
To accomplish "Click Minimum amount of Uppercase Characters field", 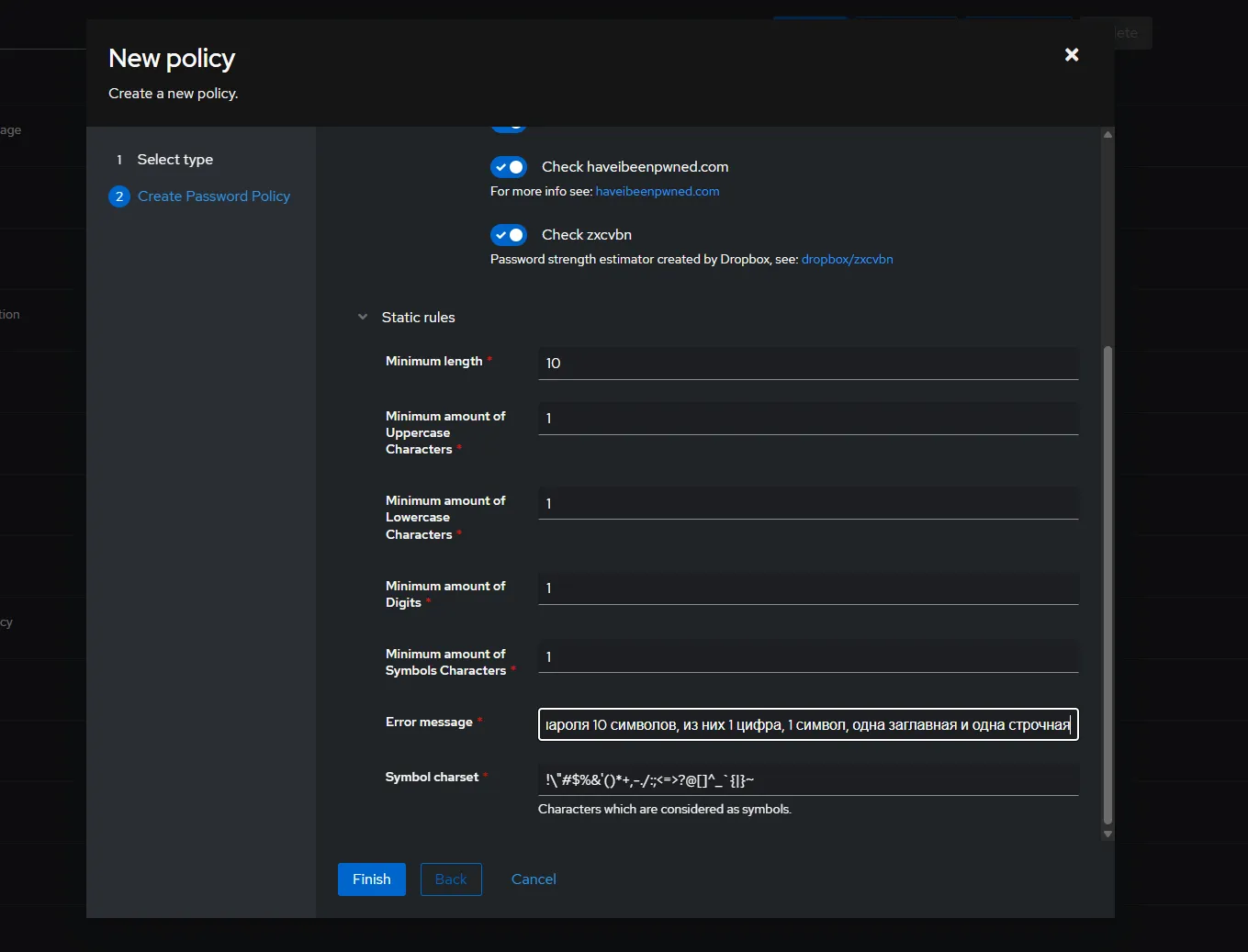I will [807, 419].
